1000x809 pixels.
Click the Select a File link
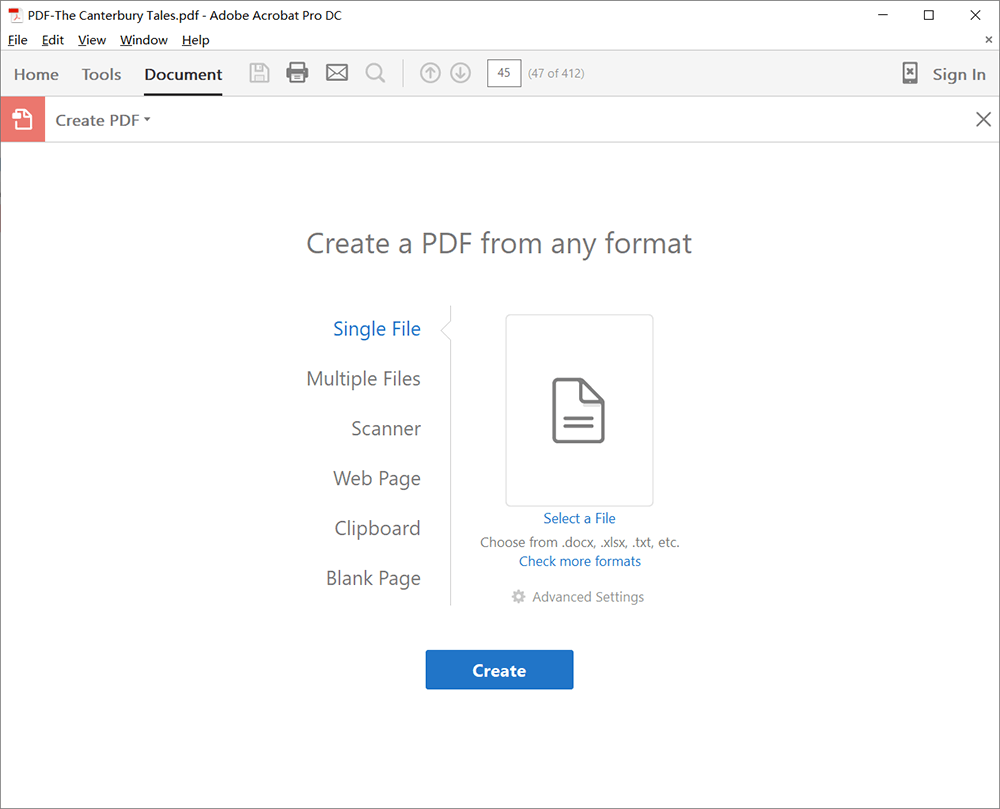[x=579, y=518]
